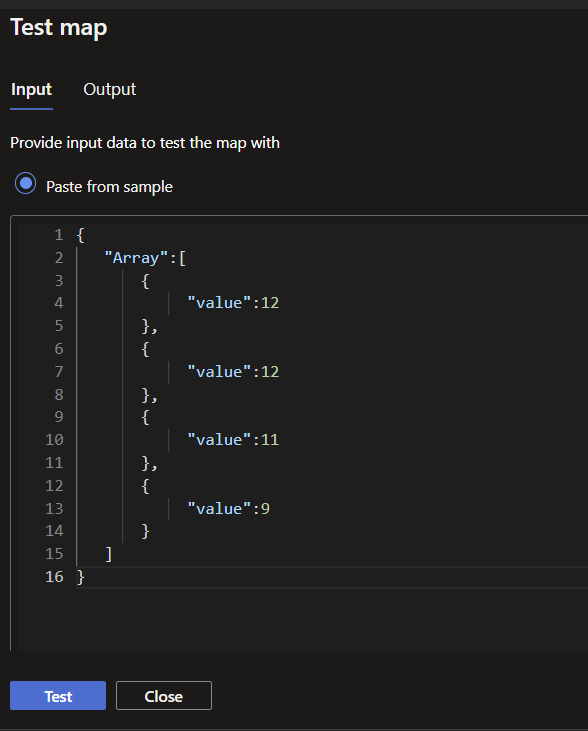Click the "value":9 text on line 13
Viewport: 588px width, 731px height.
[x=228, y=509]
